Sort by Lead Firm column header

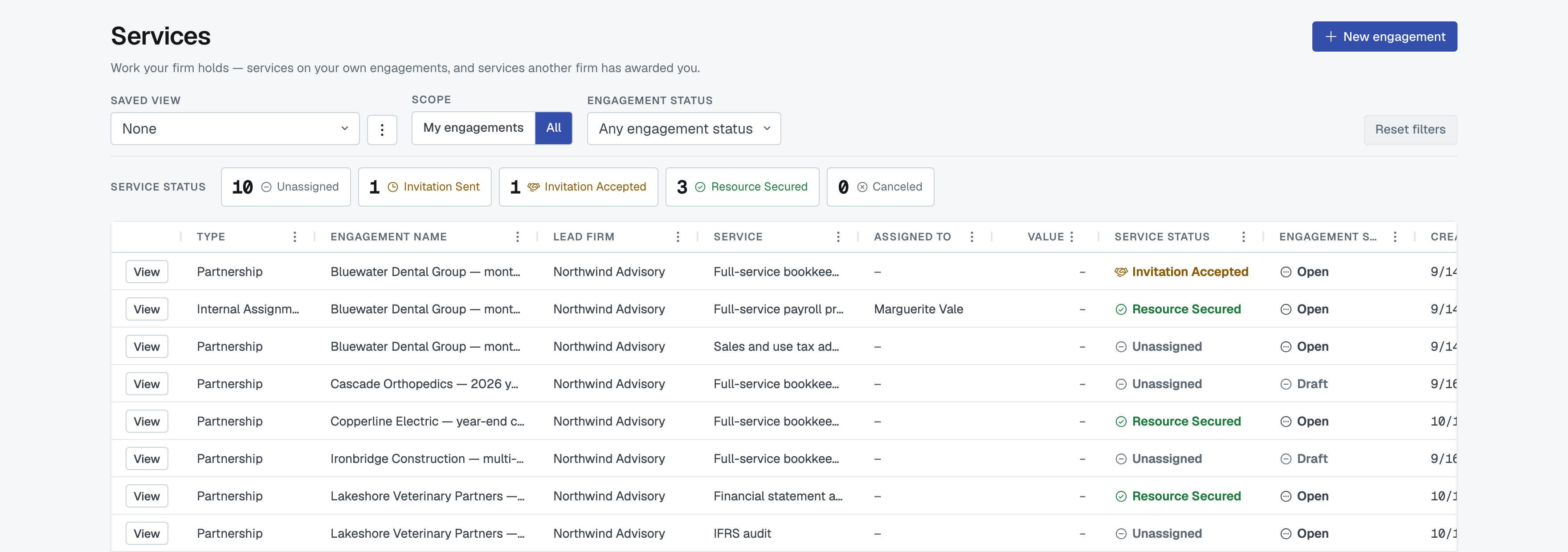584,237
